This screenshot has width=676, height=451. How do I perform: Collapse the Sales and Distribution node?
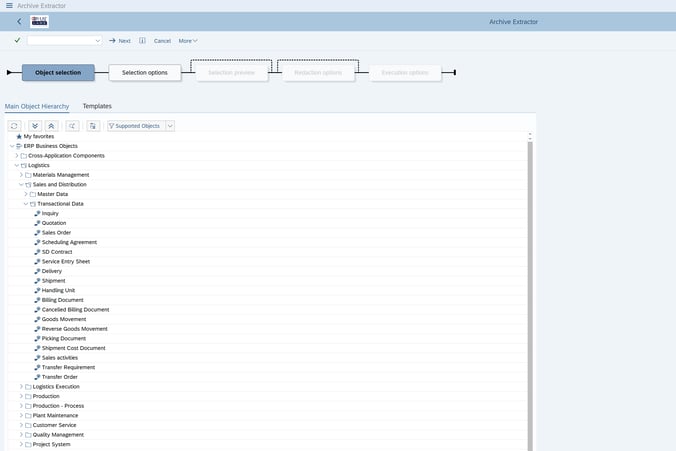click(21, 184)
